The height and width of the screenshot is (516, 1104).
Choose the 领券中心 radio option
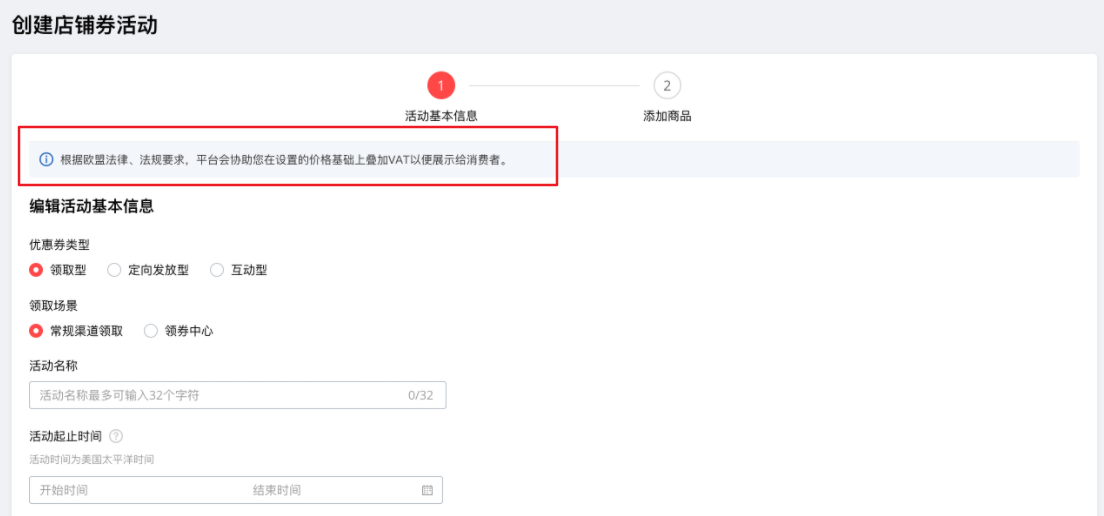(x=152, y=331)
